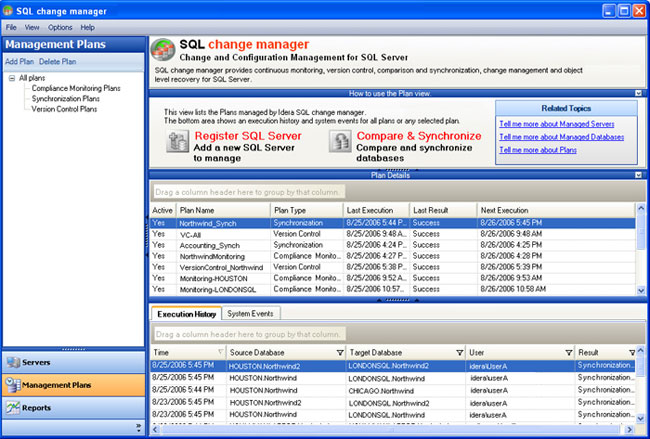Click the Reports pane icon

[13, 408]
